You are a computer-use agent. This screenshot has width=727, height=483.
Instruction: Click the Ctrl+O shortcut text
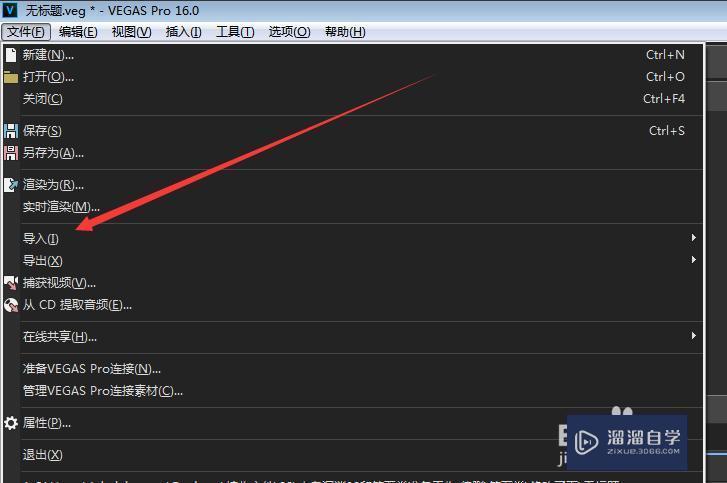pyautogui.click(x=665, y=76)
